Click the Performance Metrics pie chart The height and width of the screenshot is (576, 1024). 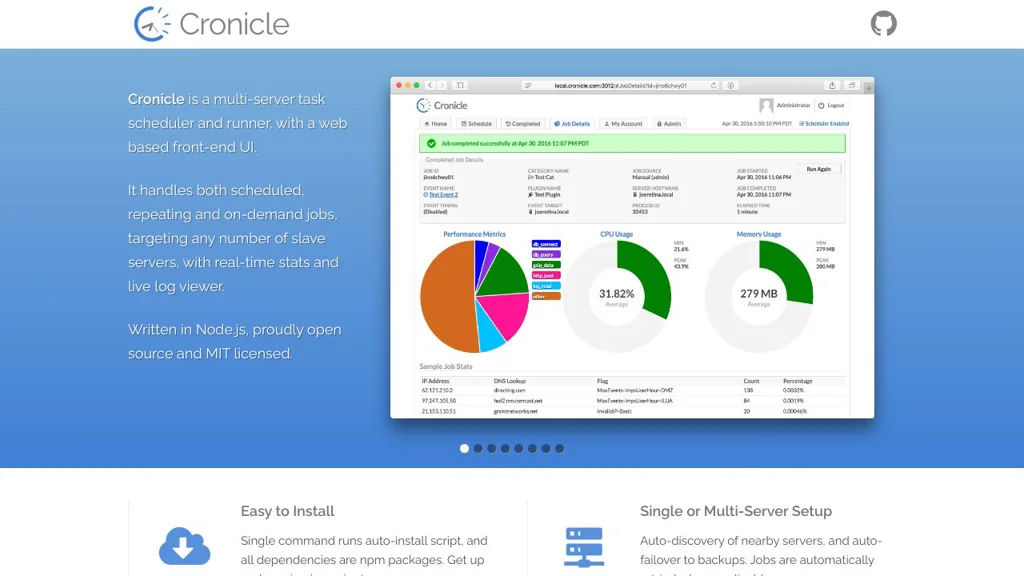click(475, 296)
